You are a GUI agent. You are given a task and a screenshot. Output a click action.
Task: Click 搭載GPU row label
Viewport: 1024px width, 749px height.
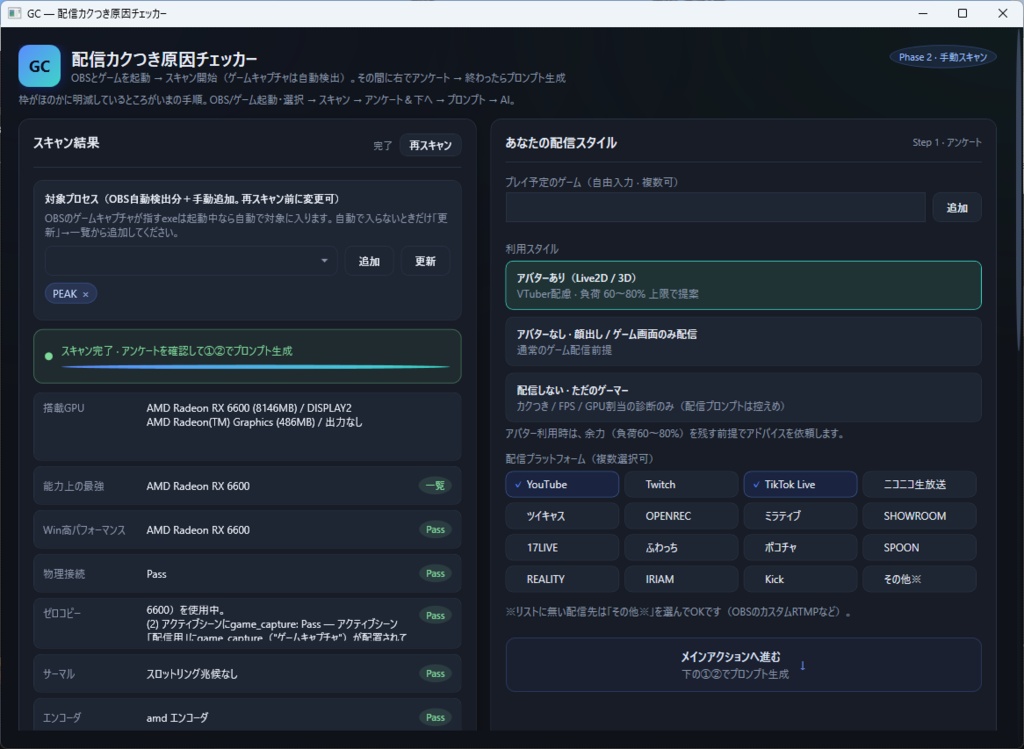(x=63, y=408)
